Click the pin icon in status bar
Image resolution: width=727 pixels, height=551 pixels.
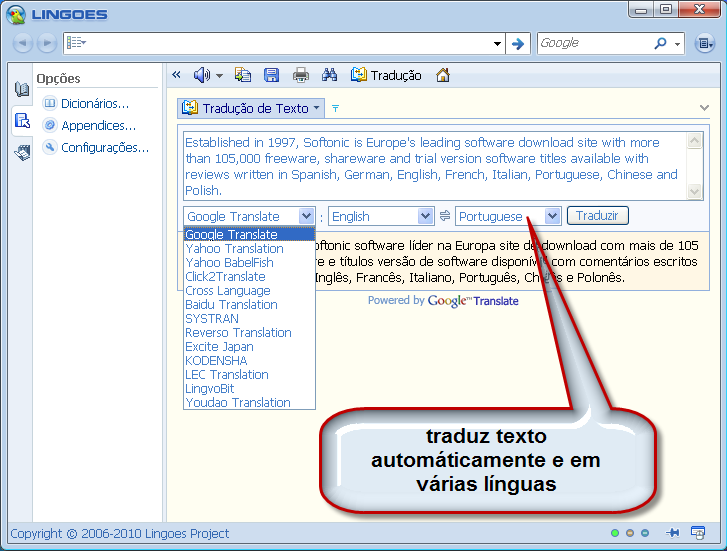673,533
